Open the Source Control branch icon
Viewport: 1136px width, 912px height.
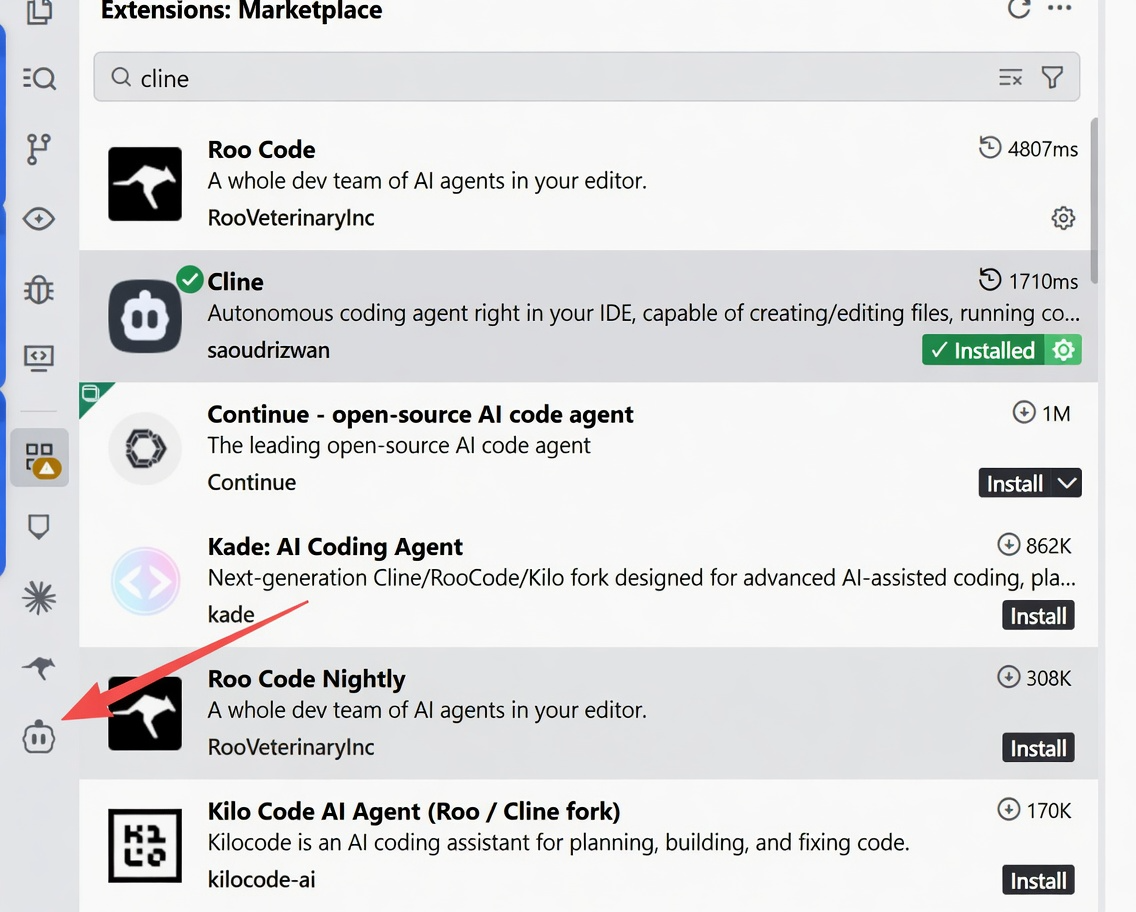(x=39, y=149)
